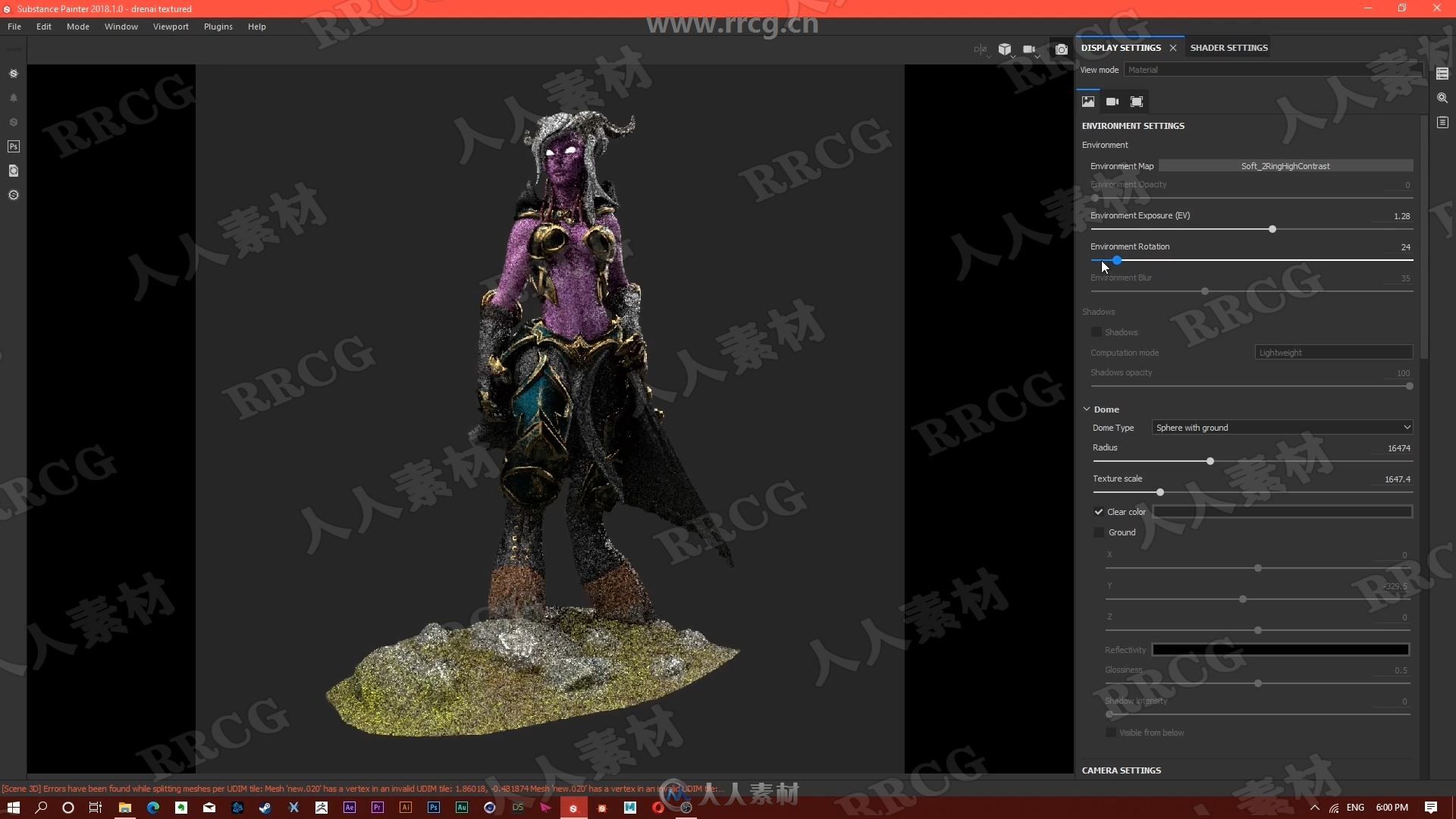Open the Dome Type dropdown
Viewport: 1456px width, 819px height.
click(1282, 428)
